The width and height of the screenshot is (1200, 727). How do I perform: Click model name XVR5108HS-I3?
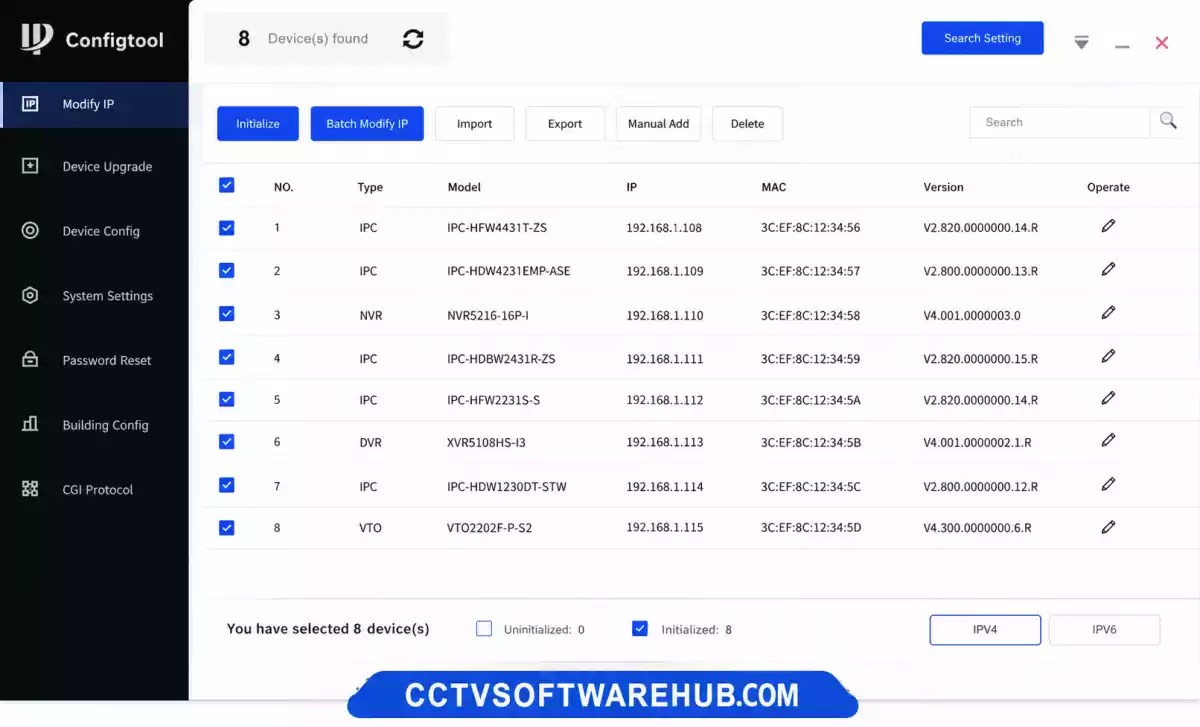485,442
